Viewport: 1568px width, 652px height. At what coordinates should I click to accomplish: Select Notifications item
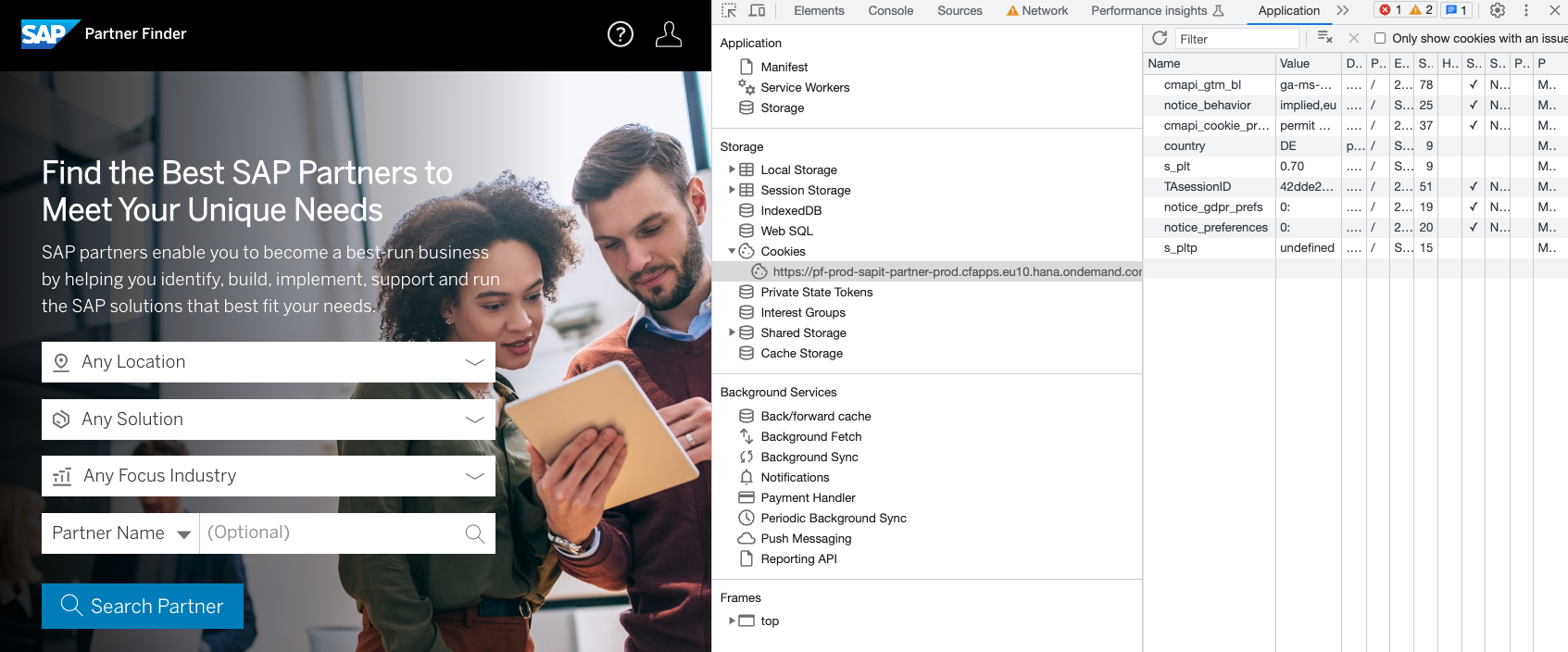tap(795, 477)
